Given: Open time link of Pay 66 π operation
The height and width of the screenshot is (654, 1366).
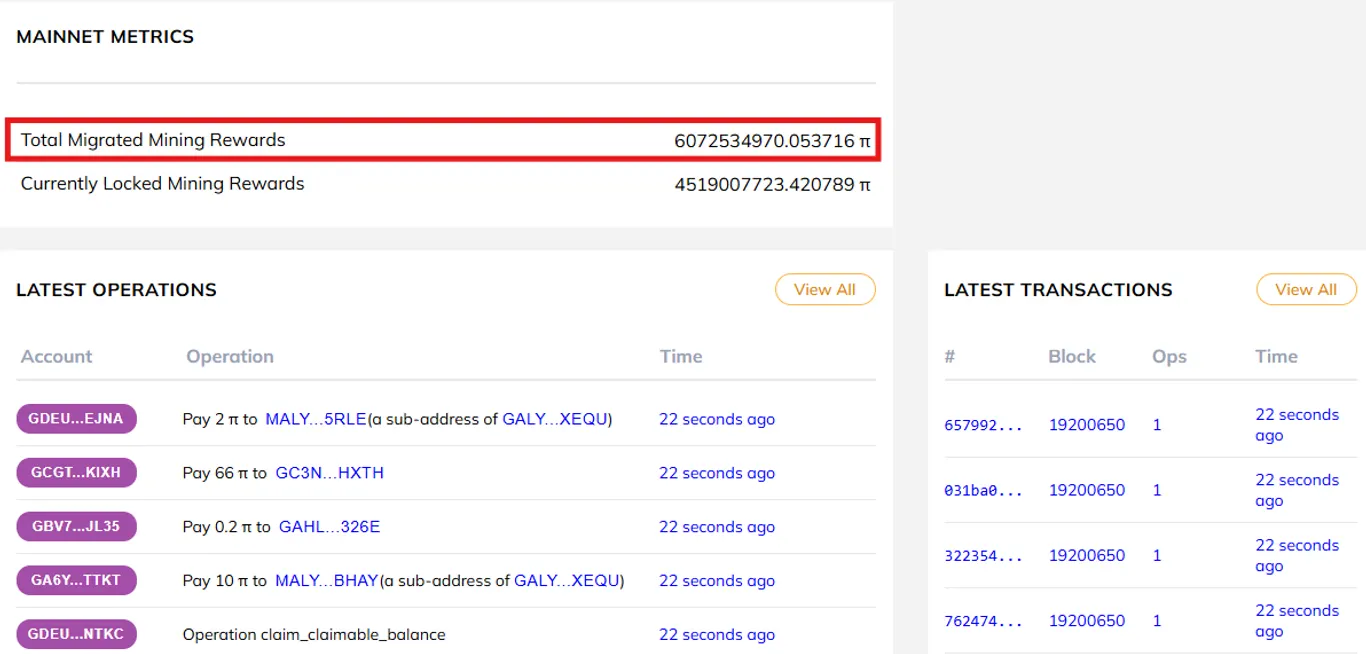Looking at the screenshot, I should tap(717, 473).
